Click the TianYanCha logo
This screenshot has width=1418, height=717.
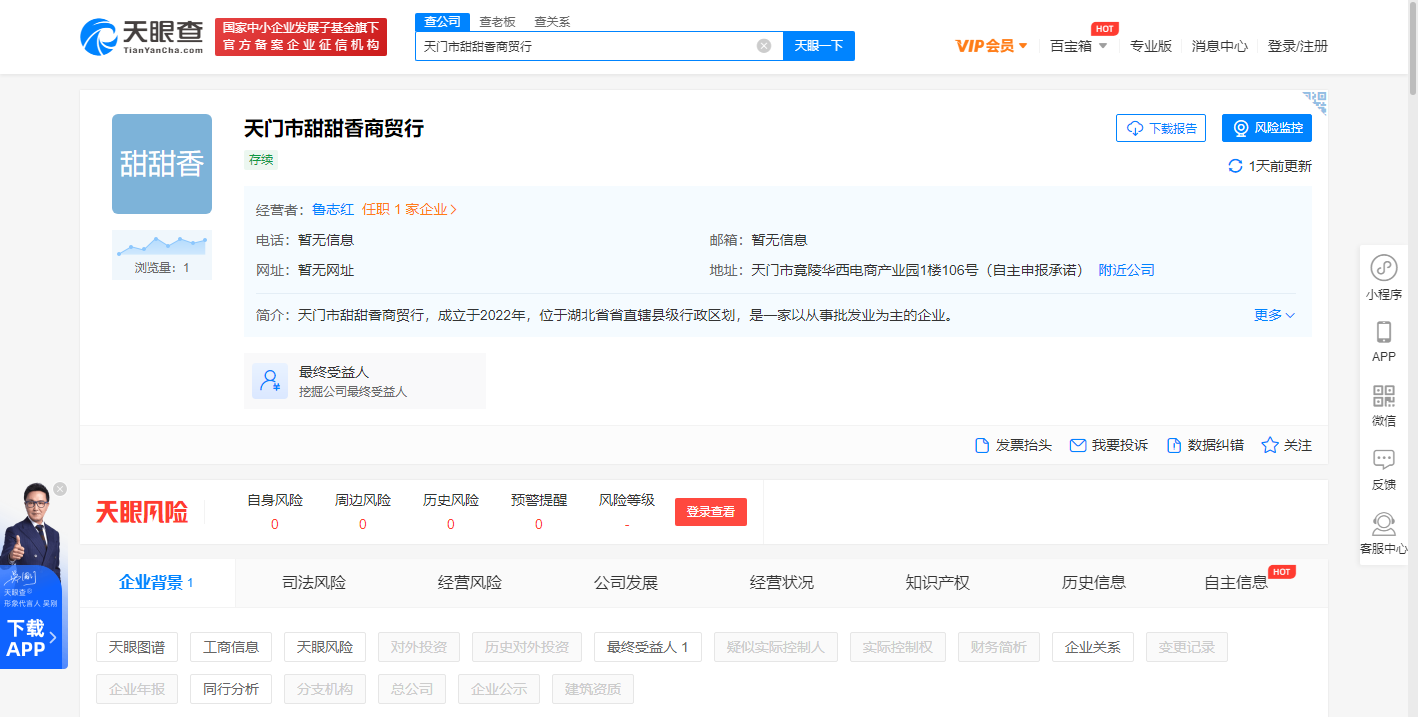click(x=142, y=37)
